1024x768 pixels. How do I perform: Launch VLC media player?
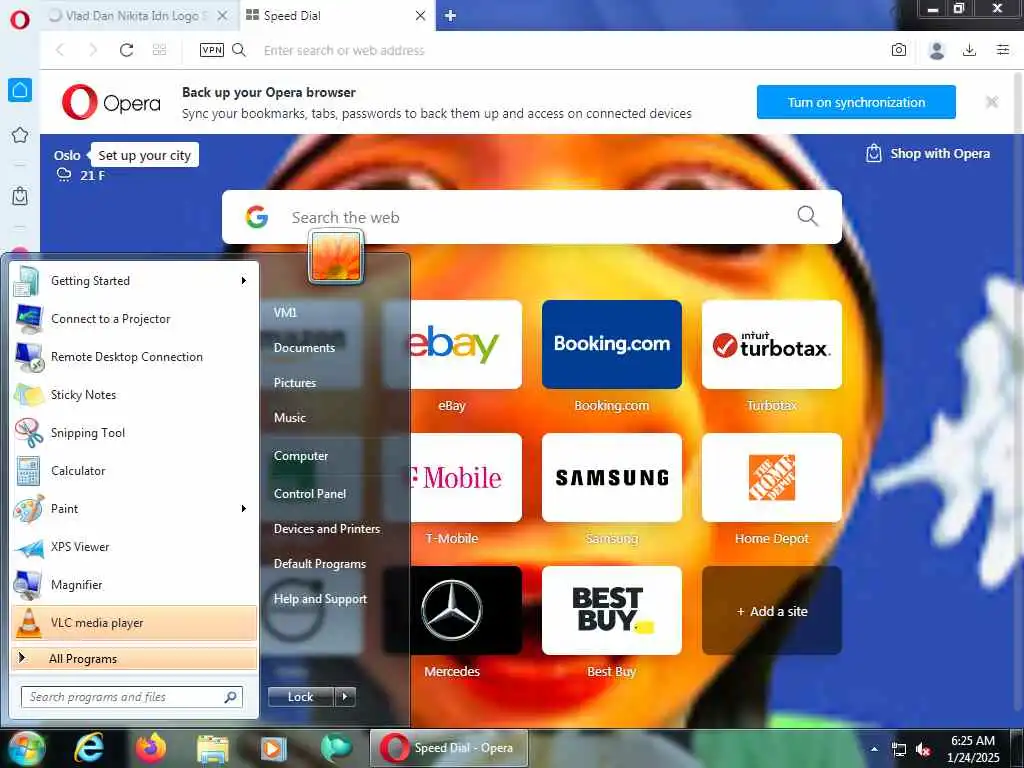coord(134,623)
